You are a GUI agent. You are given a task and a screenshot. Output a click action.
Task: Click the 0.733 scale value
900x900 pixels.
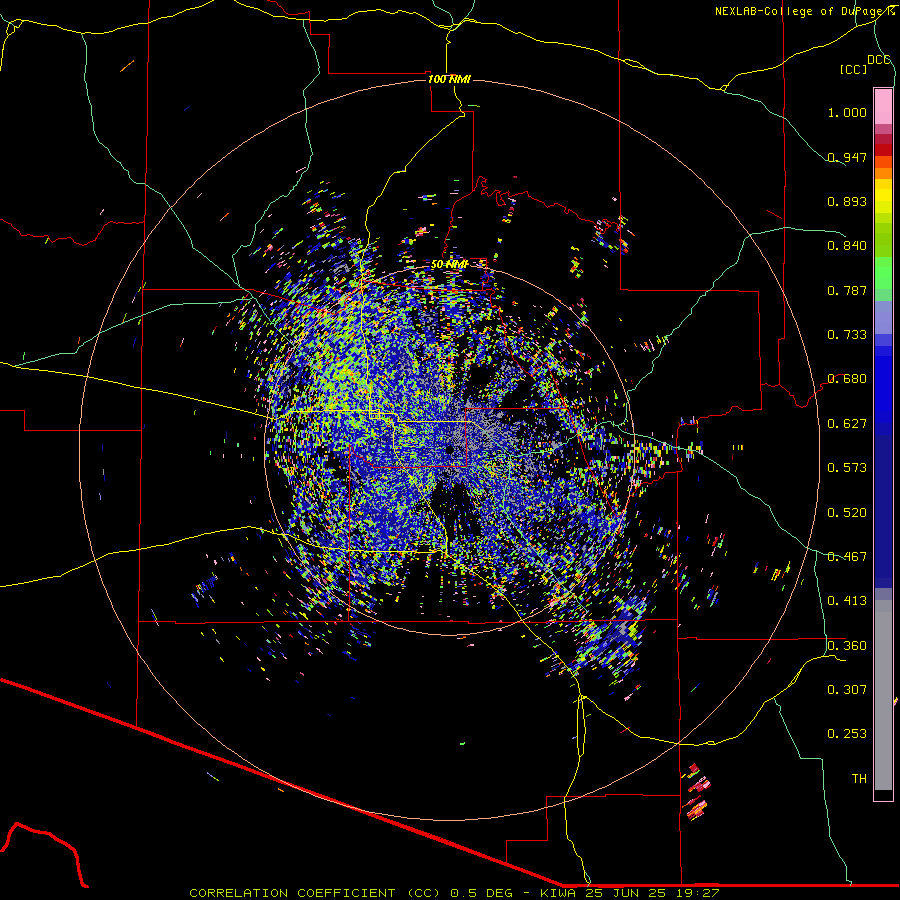(847, 335)
